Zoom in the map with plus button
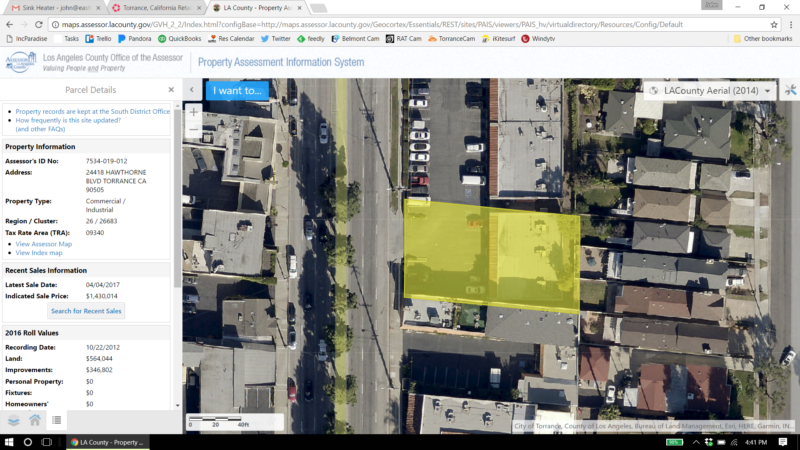The image size is (800, 450). (x=193, y=112)
